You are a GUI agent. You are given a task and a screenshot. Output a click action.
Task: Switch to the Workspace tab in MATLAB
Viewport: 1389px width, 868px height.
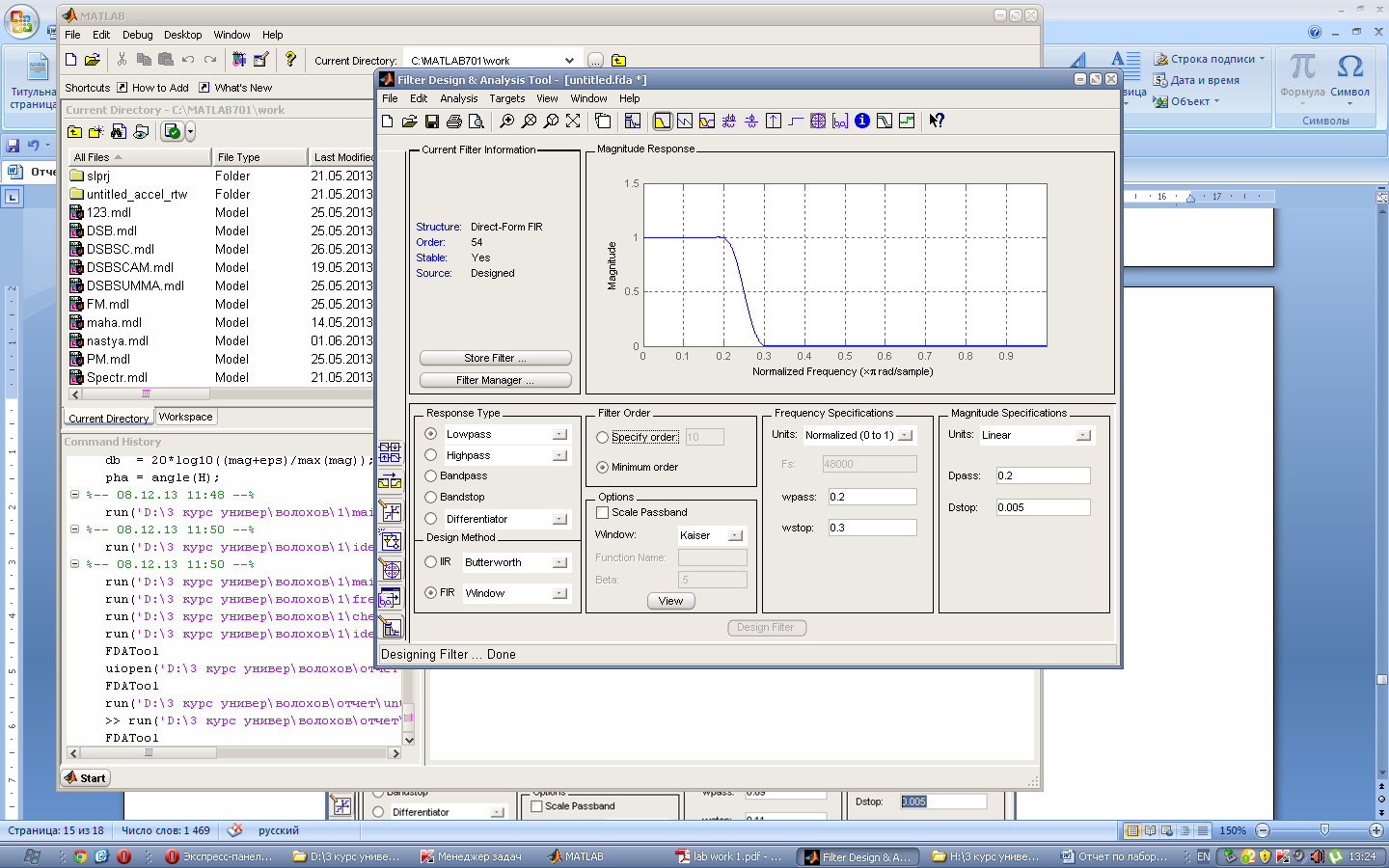click(x=186, y=417)
